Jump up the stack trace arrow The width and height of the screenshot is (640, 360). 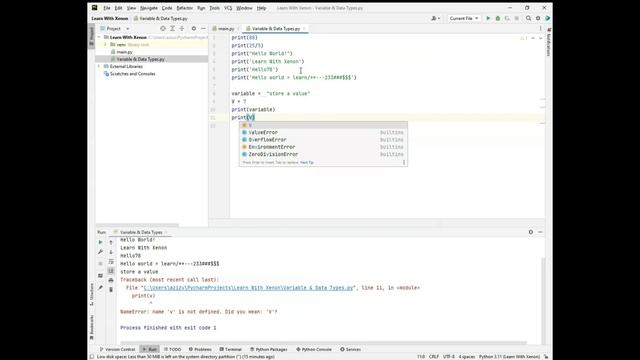click(x=111, y=242)
